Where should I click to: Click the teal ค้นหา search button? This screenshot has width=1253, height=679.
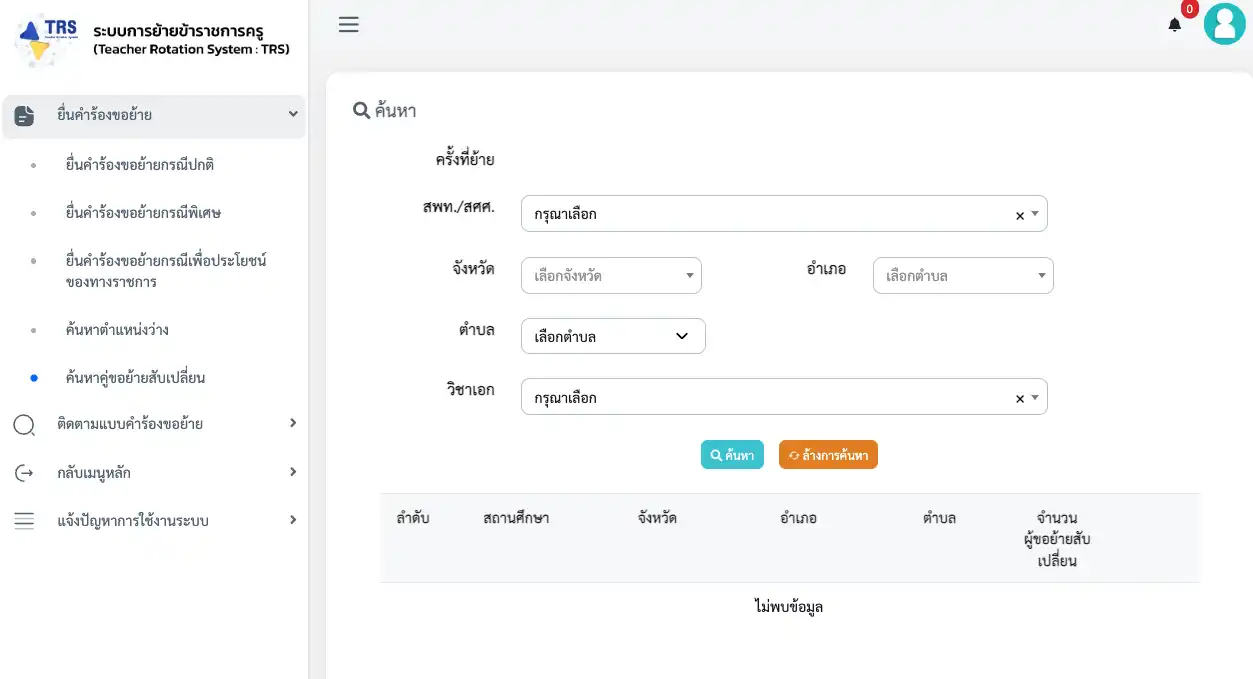(732, 455)
